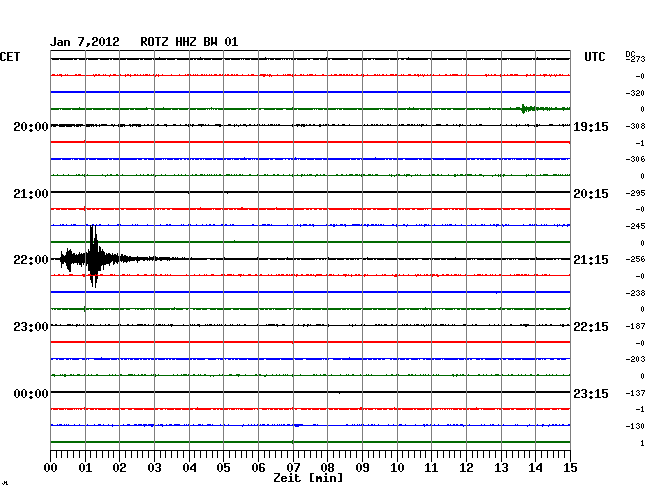Click the DC offset value "-137"
Image resolution: width=650 pixels, height=494 pixels.
click(x=635, y=393)
